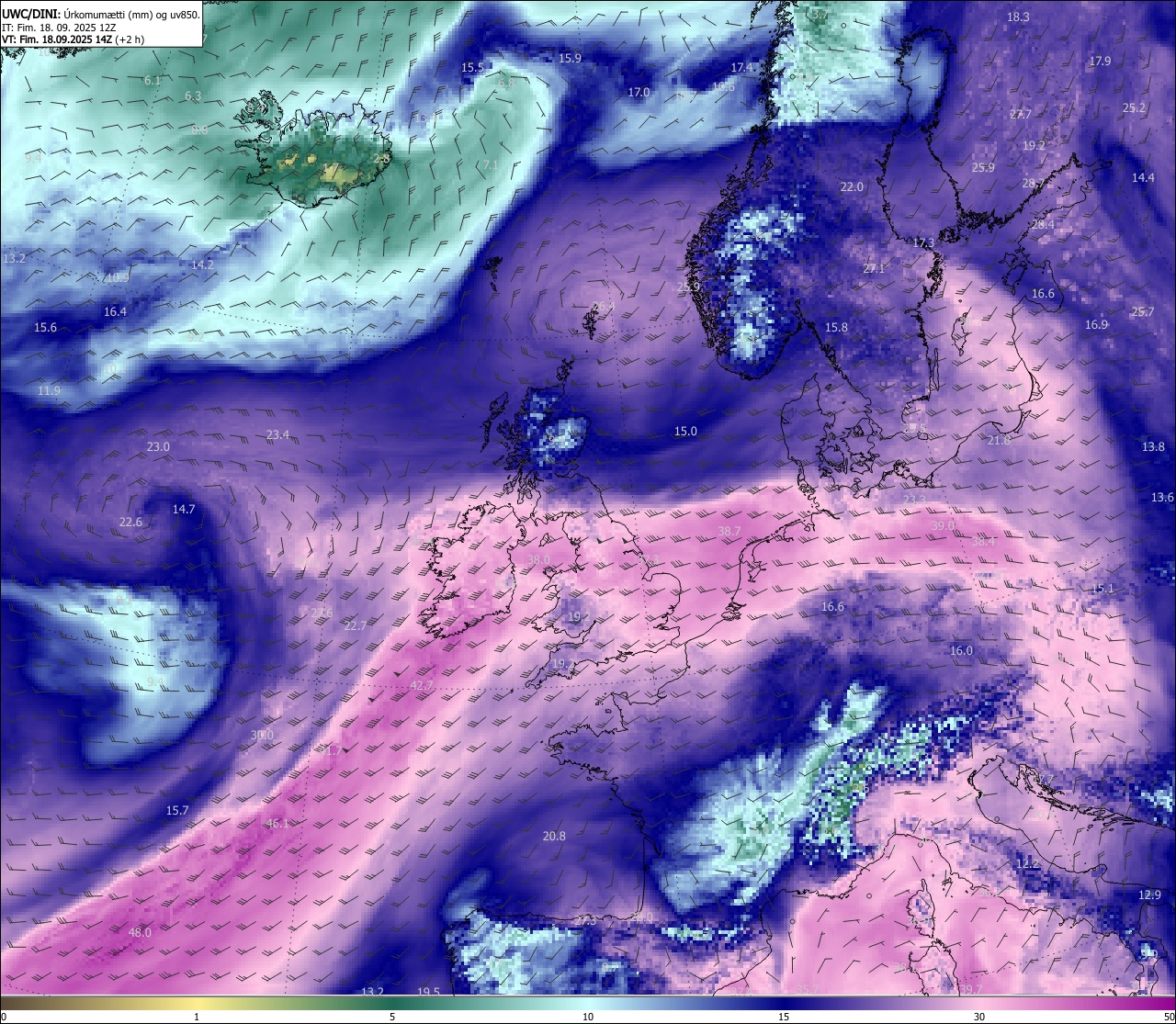
Task: Click the 30.0 value label
Action: 263,735
